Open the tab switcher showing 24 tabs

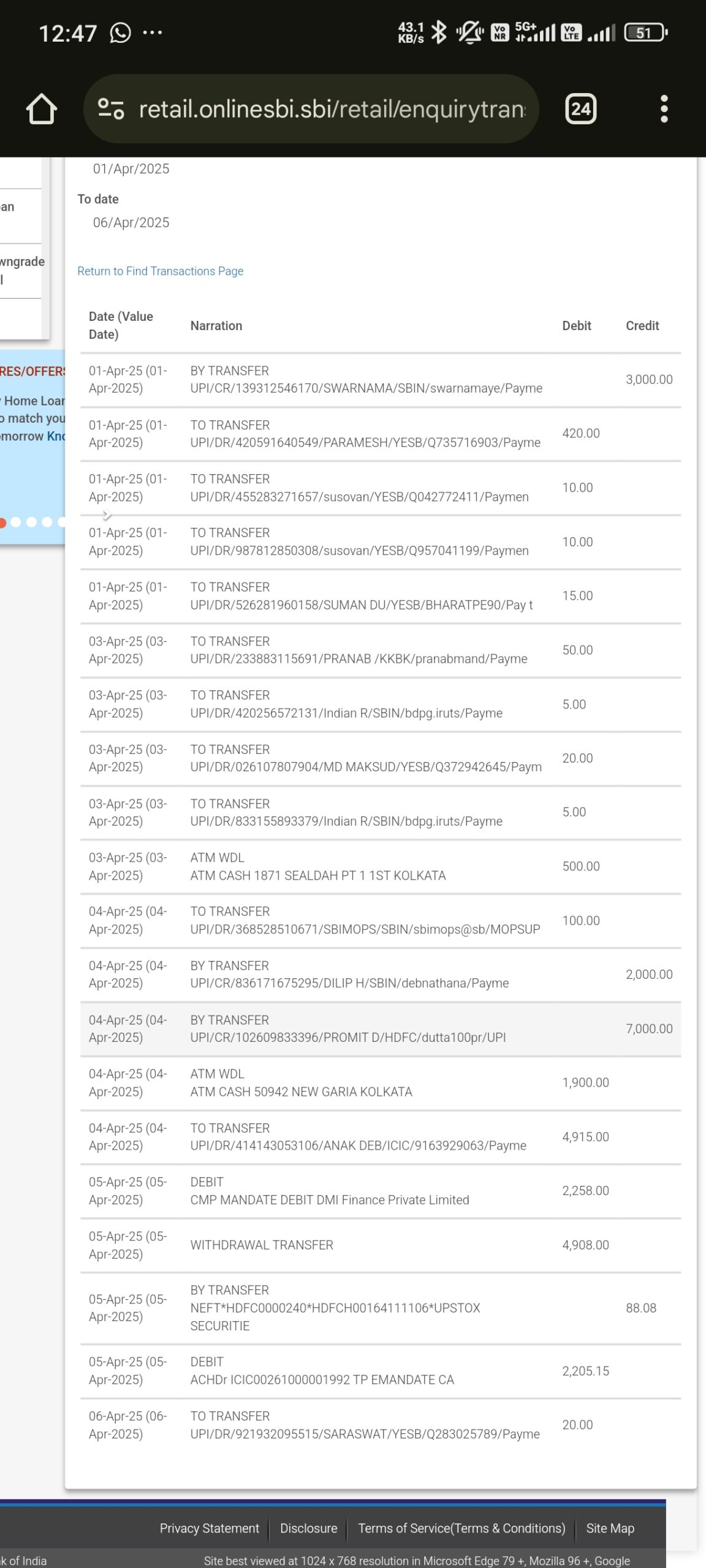[x=580, y=109]
